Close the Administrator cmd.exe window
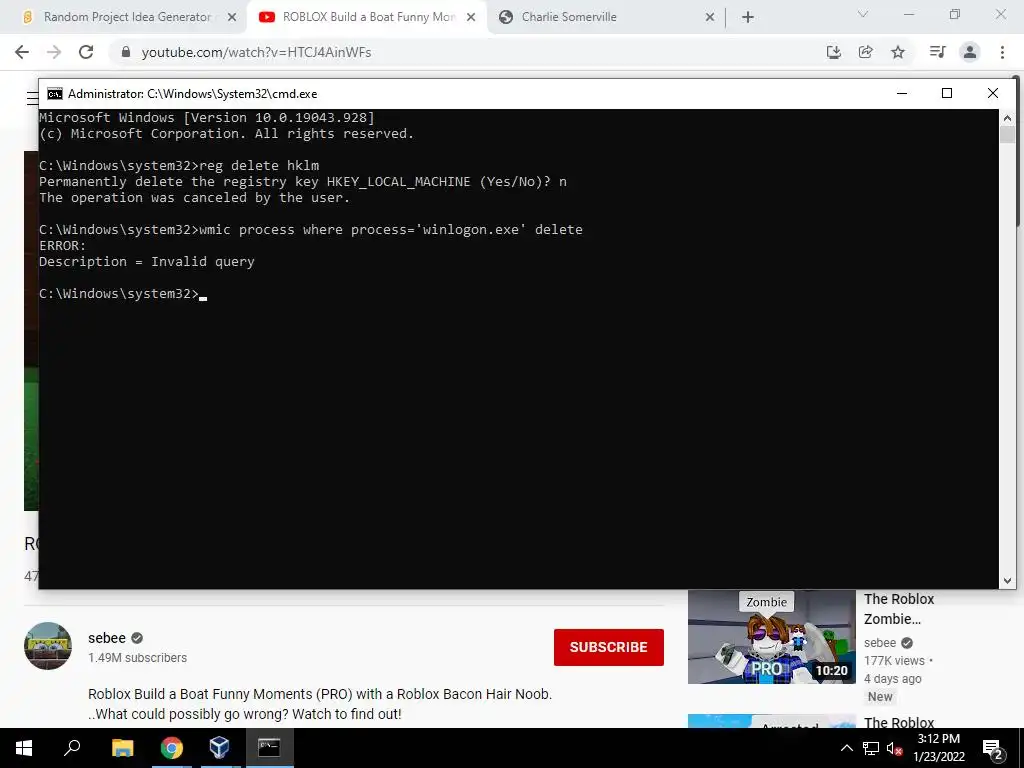Screen dimensions: 1024x768 click(993, 93)
